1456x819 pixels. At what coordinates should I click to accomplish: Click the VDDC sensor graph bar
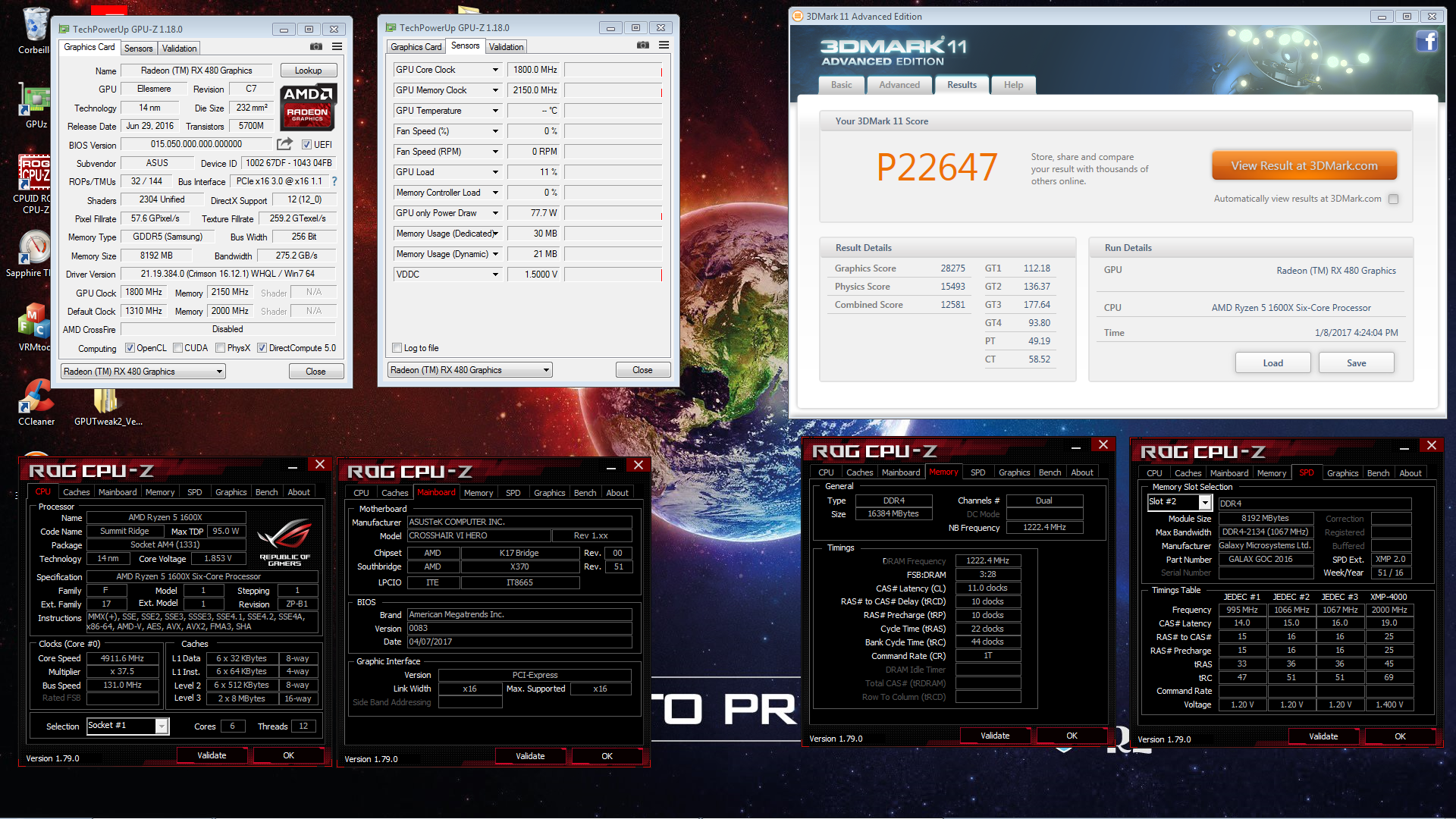(x=613, y=275)
